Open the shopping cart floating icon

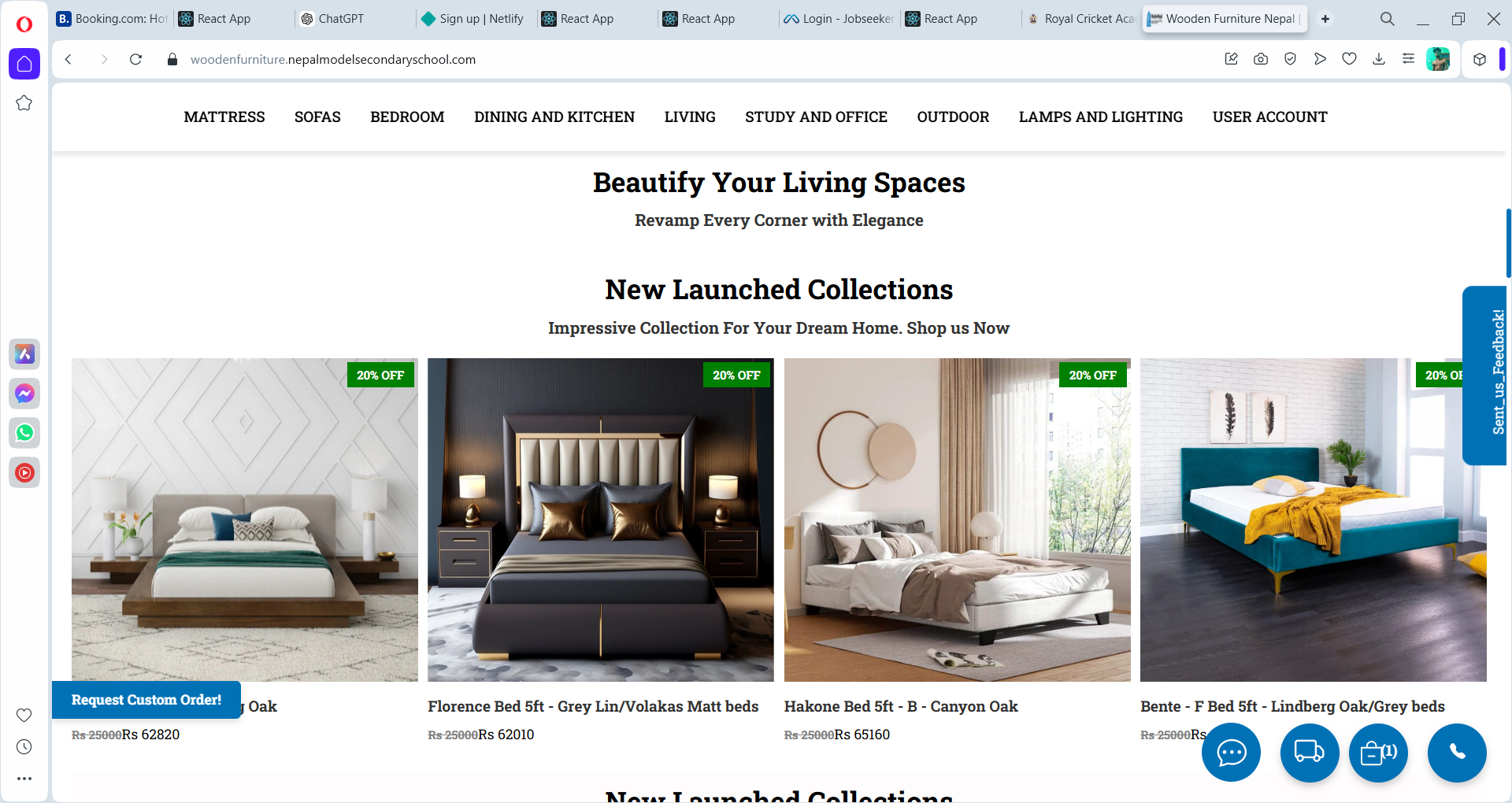(x=1378, y=753)
